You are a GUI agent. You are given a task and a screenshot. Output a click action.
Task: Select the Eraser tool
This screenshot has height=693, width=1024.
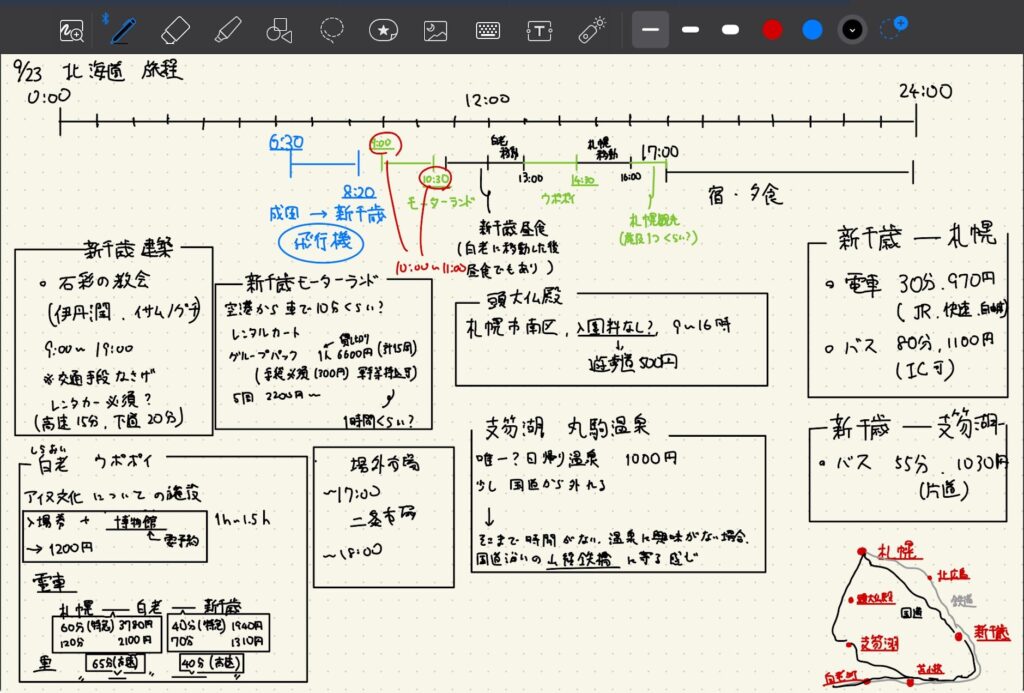click(175, 30)
